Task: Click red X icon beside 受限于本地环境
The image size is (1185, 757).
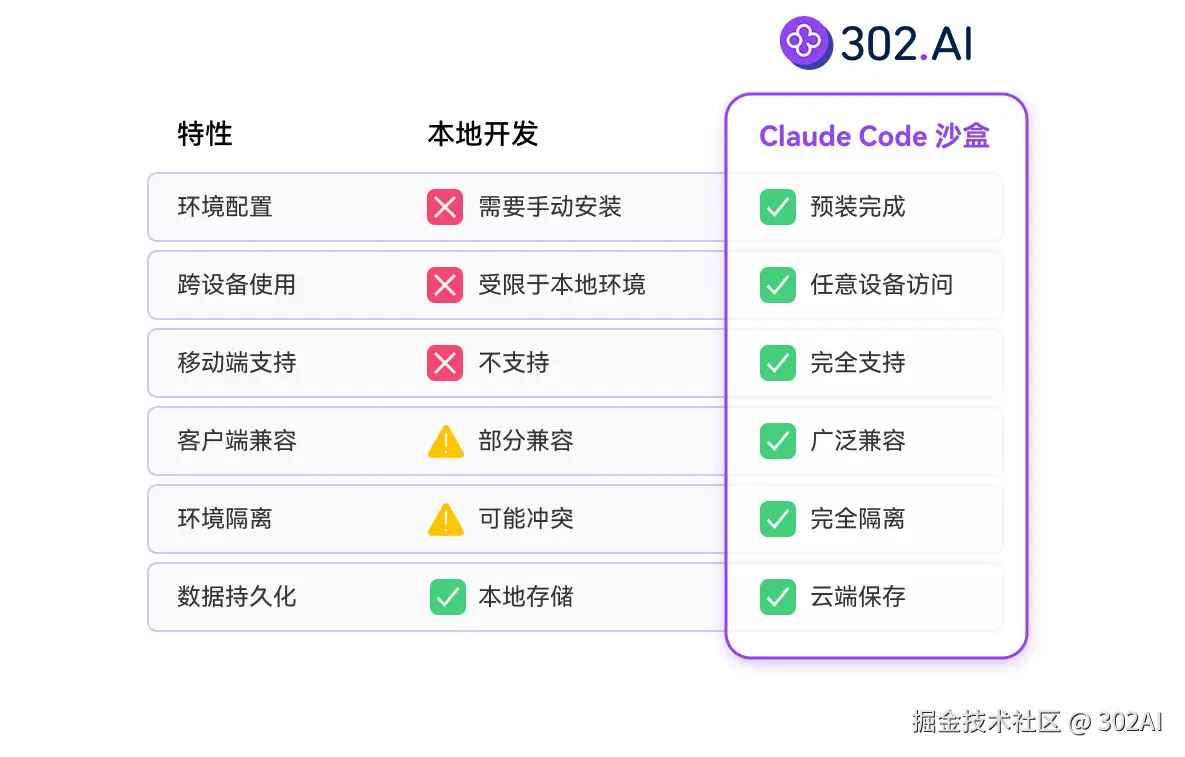Action: pyautogui.click(x=445, y=285)
